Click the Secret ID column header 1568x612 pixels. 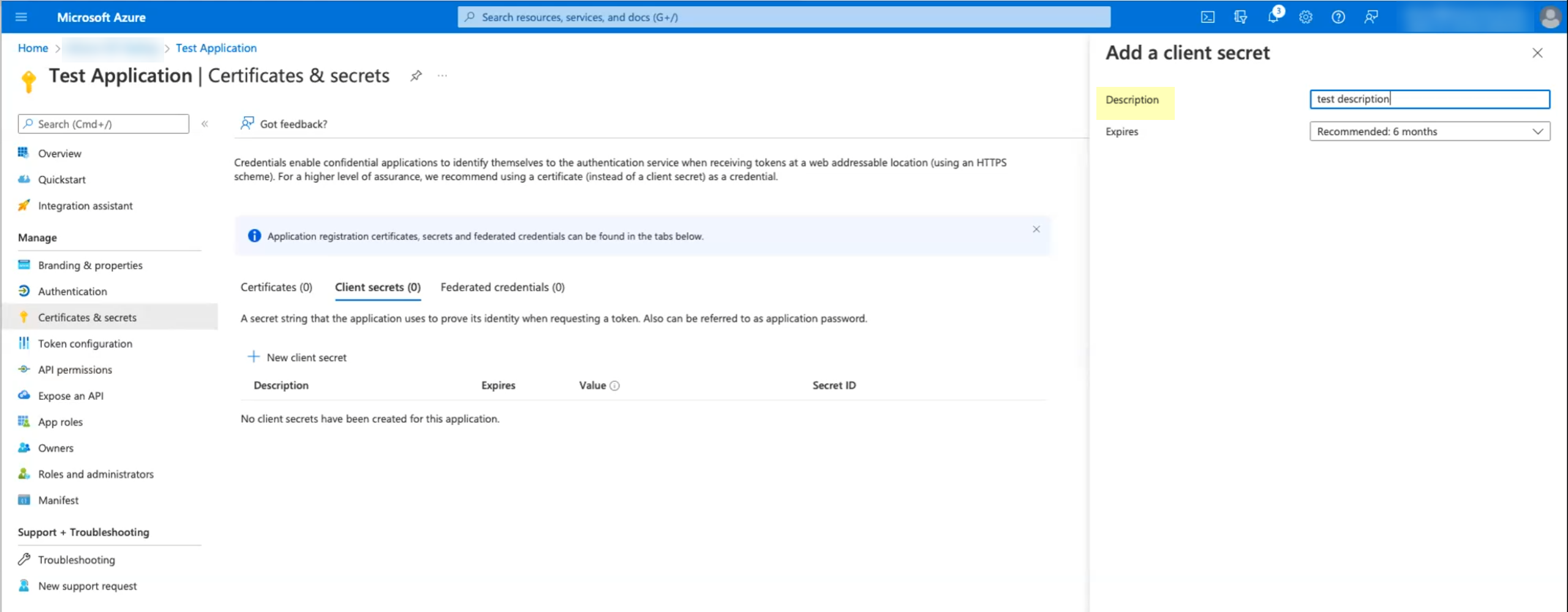pyautogui.click(x=834, y=386)
